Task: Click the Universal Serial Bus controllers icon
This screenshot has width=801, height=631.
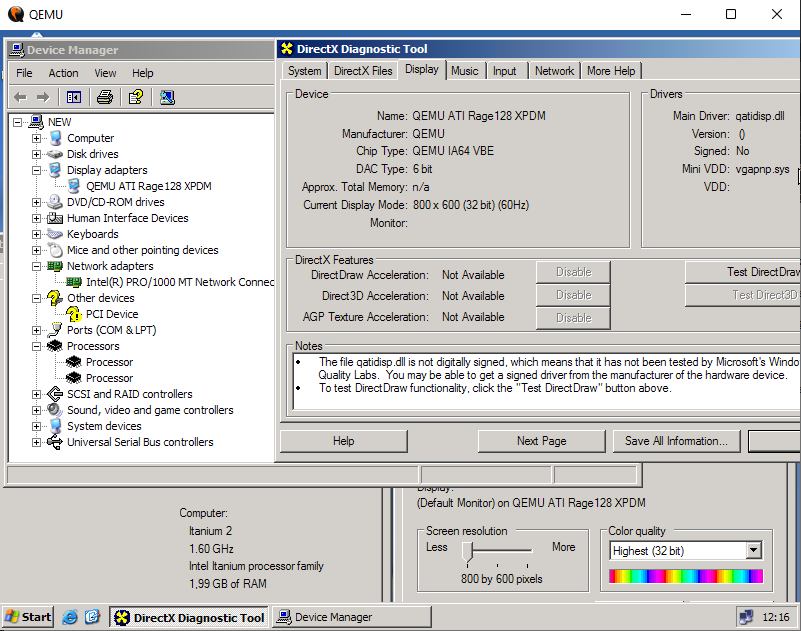Action: point(55,442)
